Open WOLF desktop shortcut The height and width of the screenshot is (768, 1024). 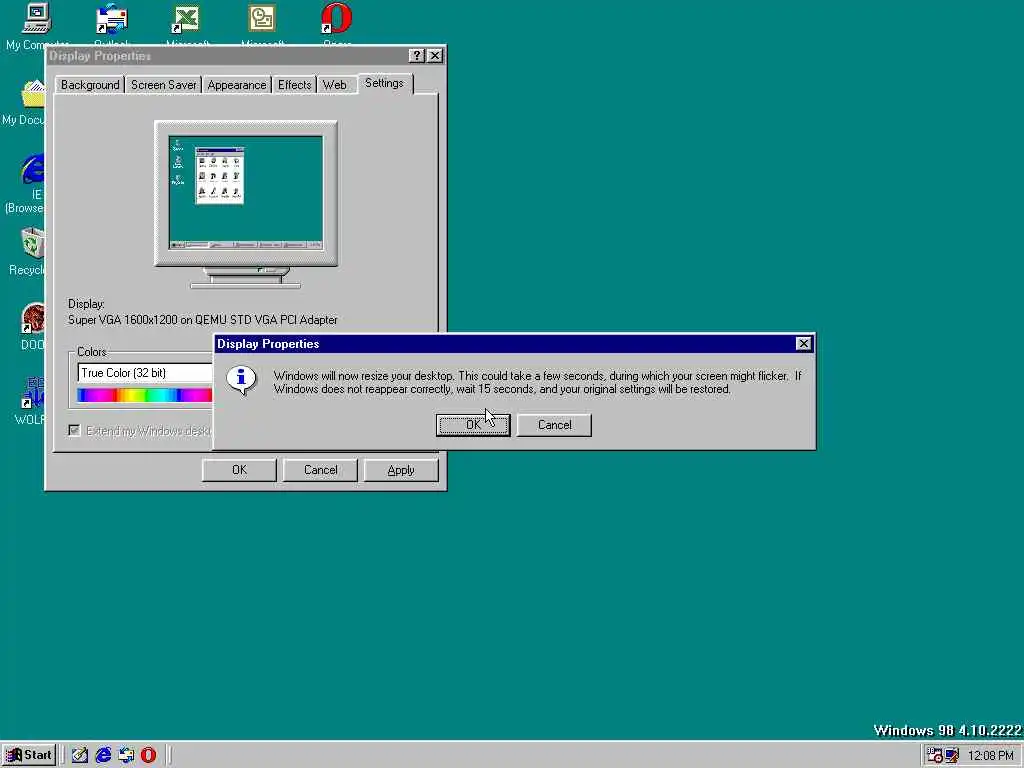(x=33, y=393)
